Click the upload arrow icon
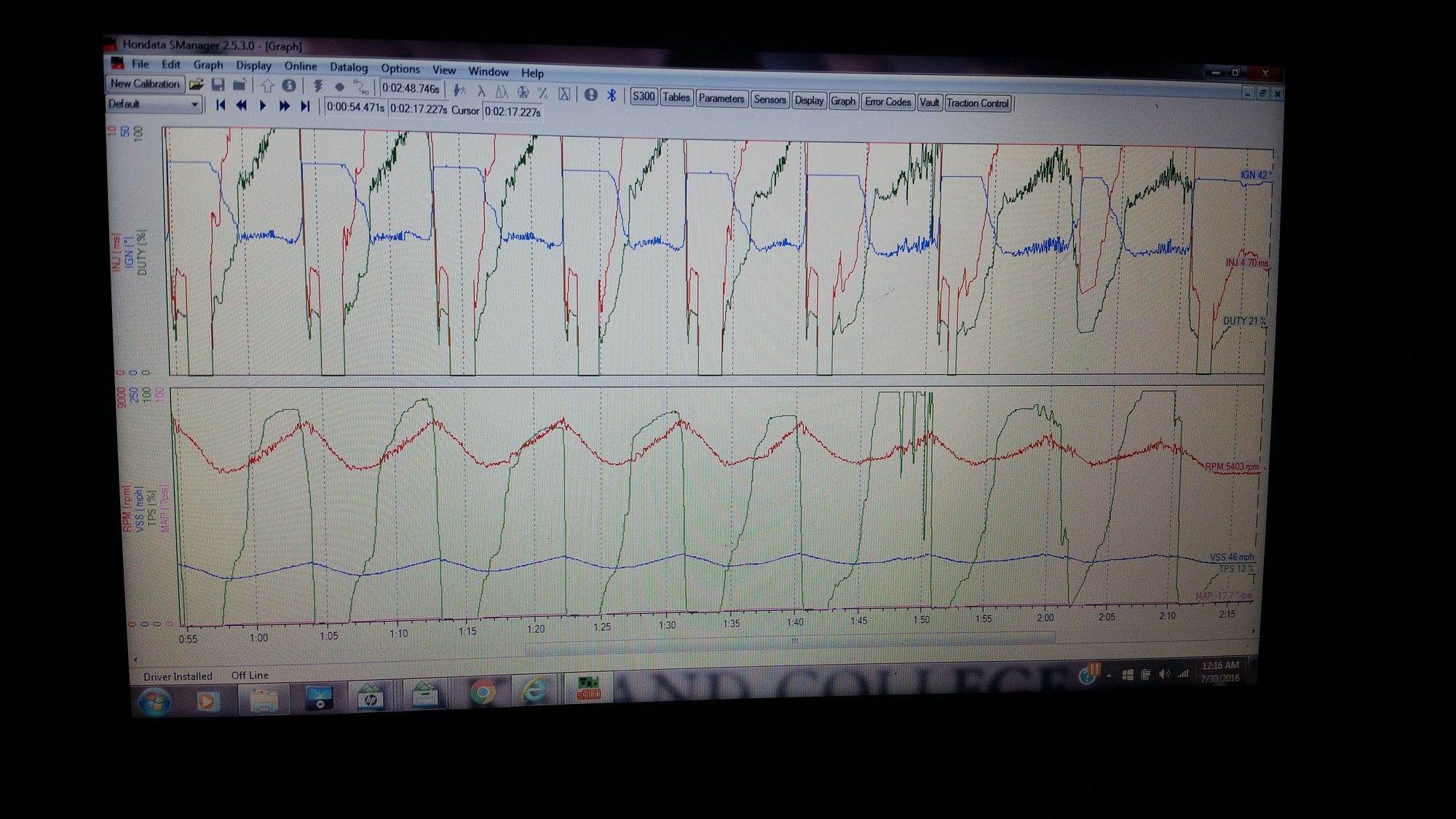The height and width of the screenshot is (819, 1456). coord(266,86)
